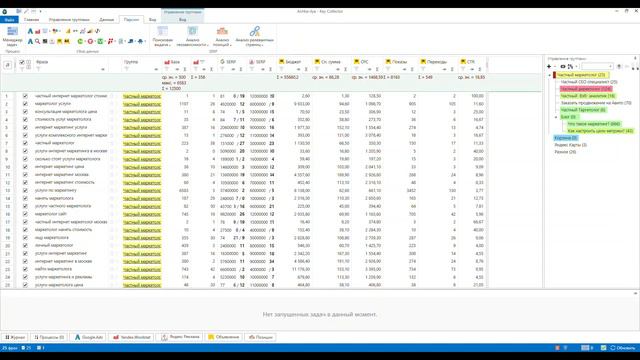Collapse the 'Частный маркетолог (25)' tree node
The height and width of the screenshot is (360, 640).
pos(549,75)
